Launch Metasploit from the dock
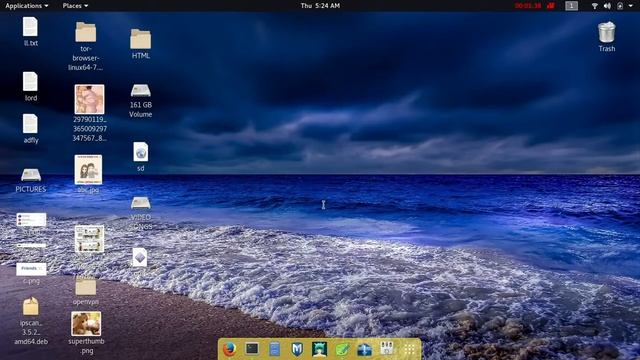This screenshot has height=360, width=640. 297,349
